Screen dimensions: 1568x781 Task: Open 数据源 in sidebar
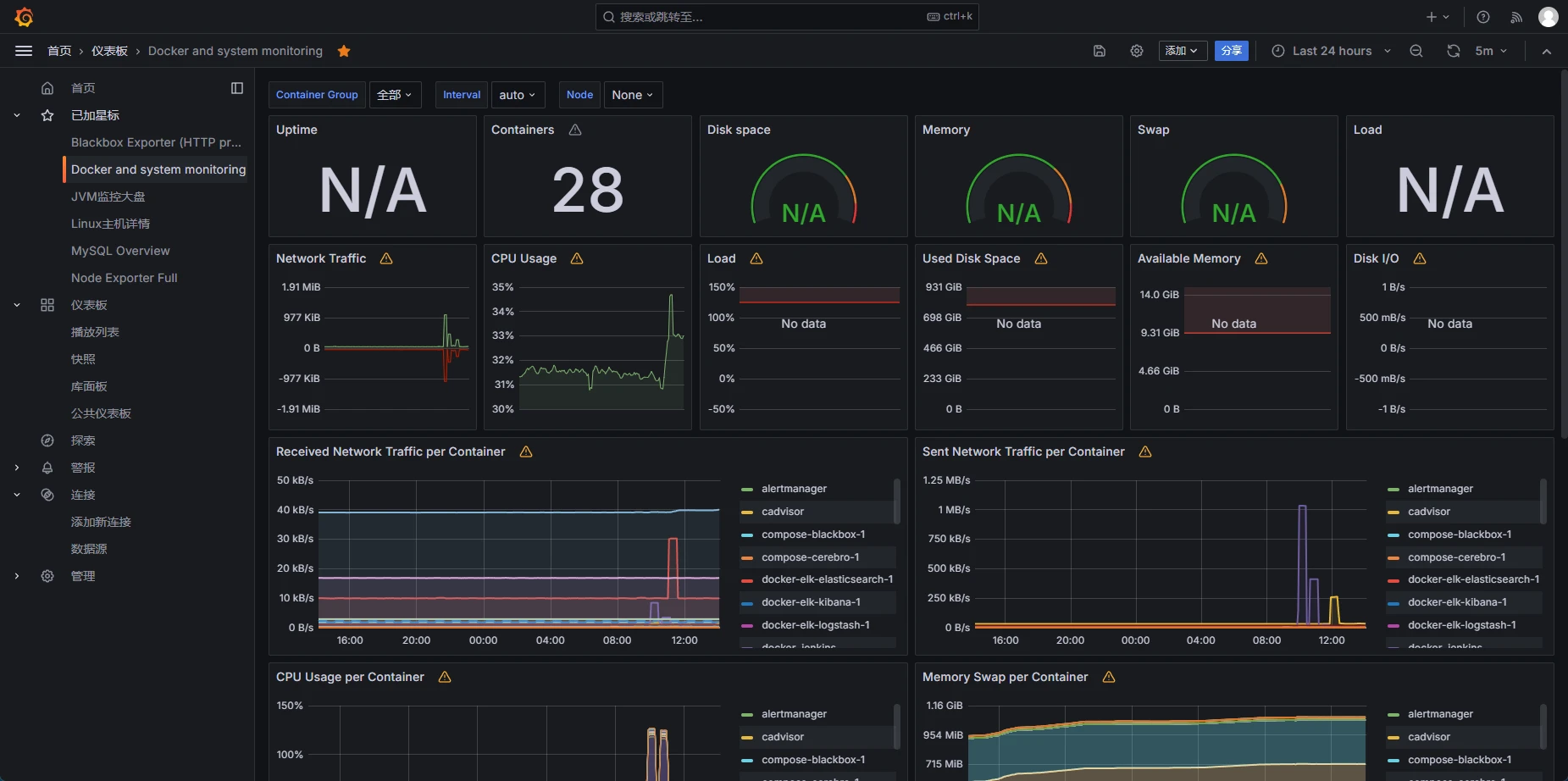[x=89, y=549]
